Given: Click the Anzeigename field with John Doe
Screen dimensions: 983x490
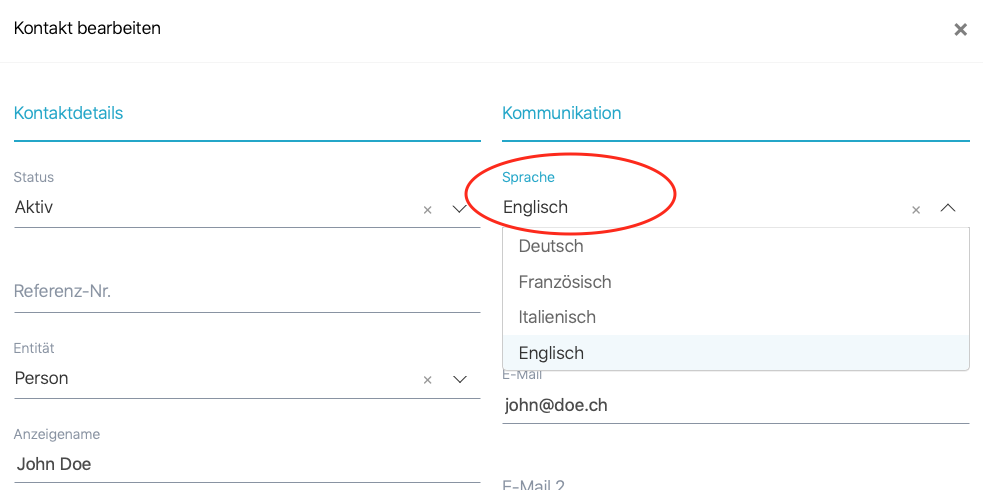Looking at the screenshot, I should [x=247, y=464].
